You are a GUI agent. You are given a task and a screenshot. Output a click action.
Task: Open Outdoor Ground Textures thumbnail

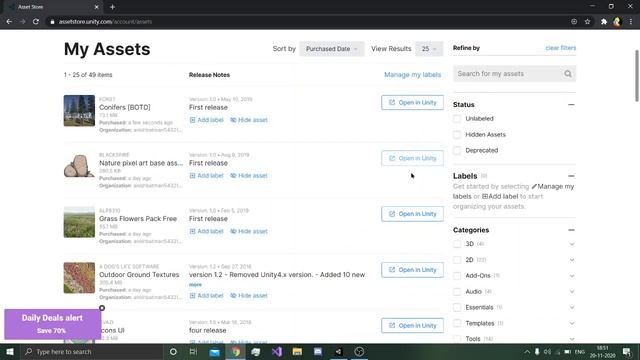[79, 278]
